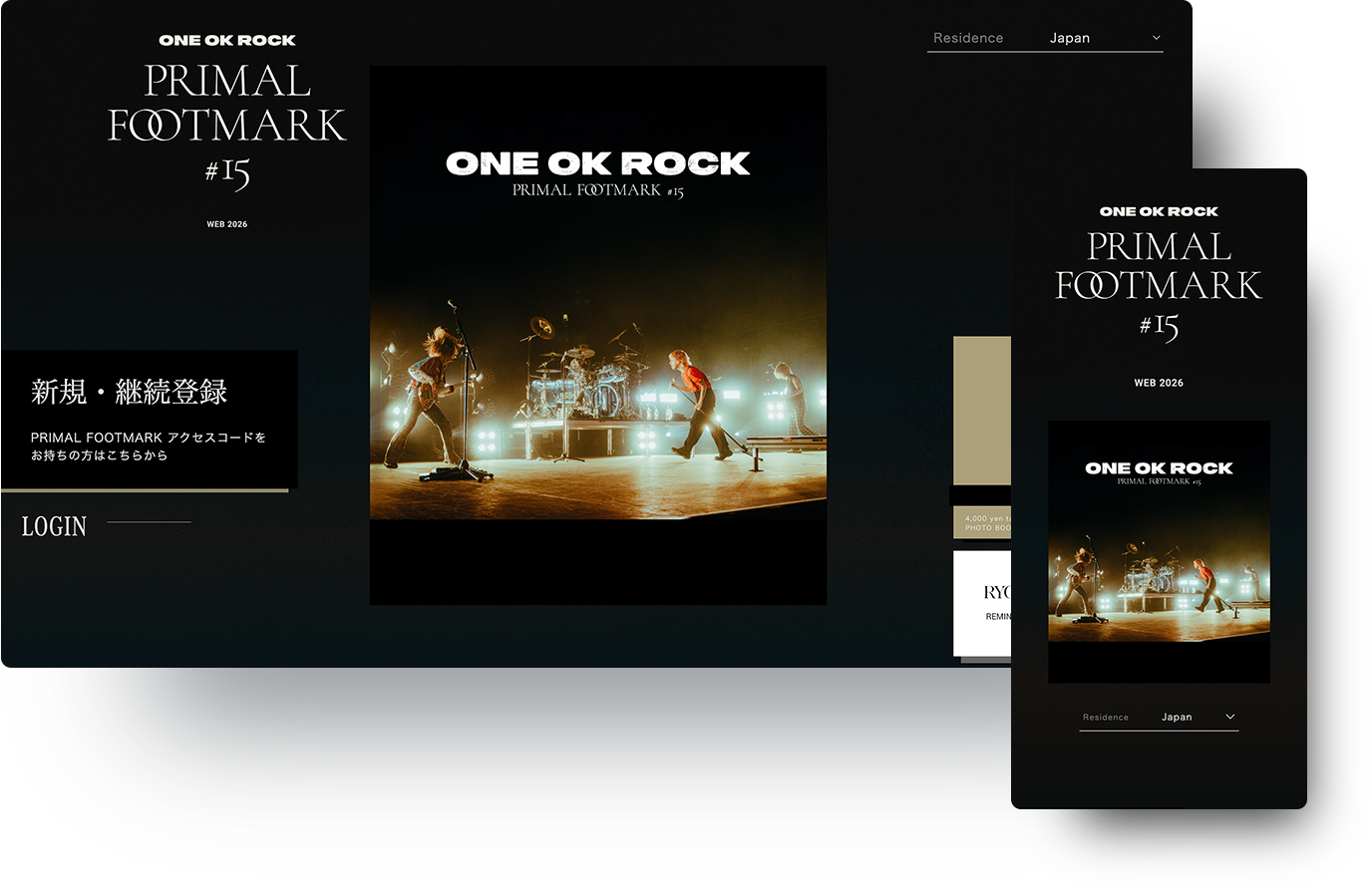Click the ONE OK ROCK stage photo in desktop view
This screenshot has height=889, width=1372.
(x=598, y=335)
